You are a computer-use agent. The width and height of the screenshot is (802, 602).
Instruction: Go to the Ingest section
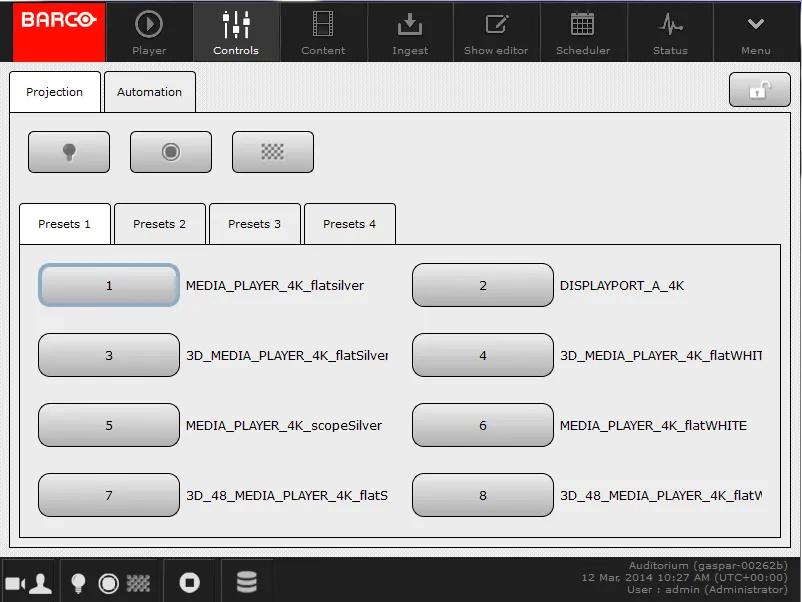(x=410, y=32)
